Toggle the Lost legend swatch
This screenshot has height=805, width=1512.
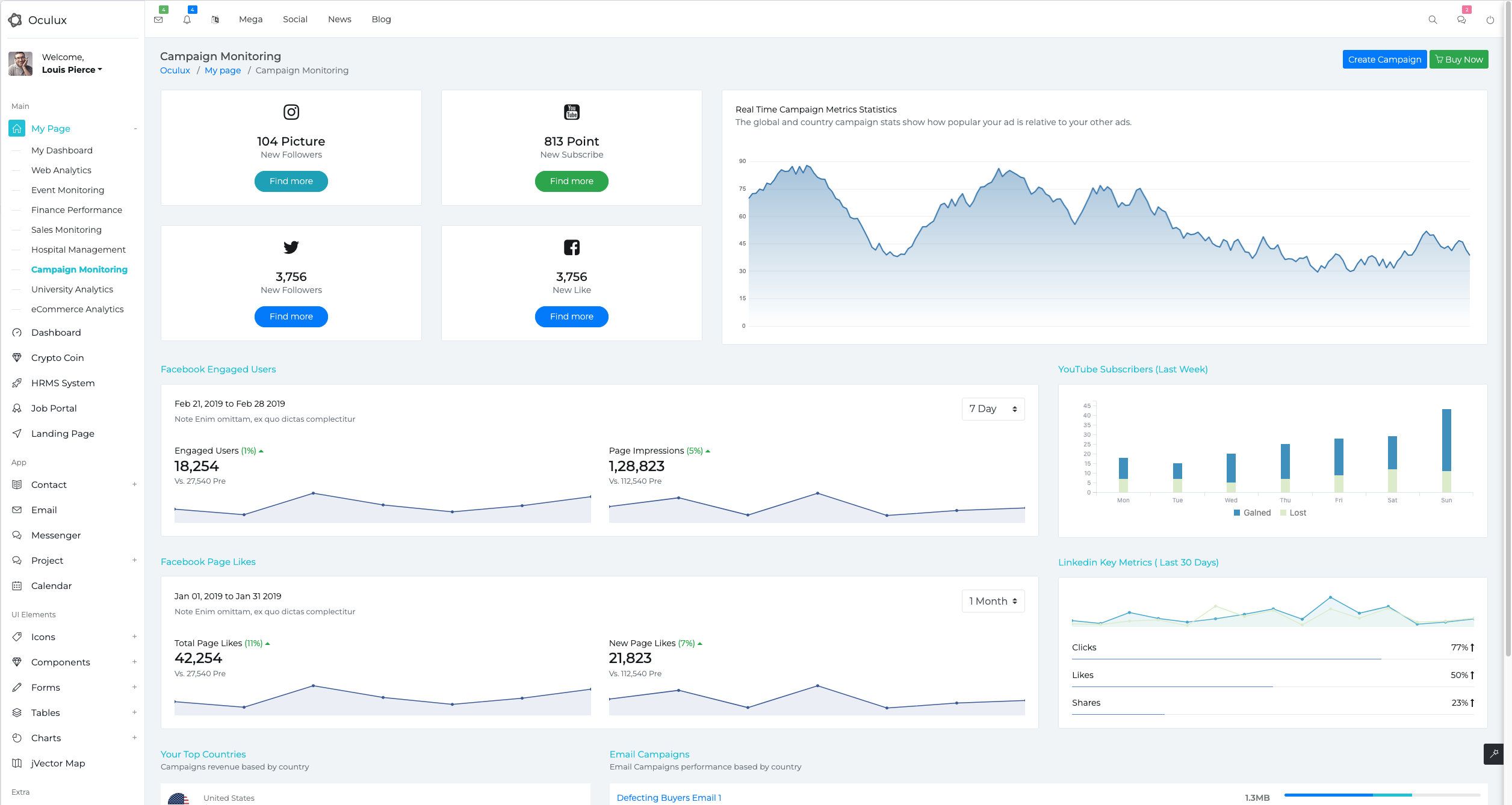point(1283,513)
